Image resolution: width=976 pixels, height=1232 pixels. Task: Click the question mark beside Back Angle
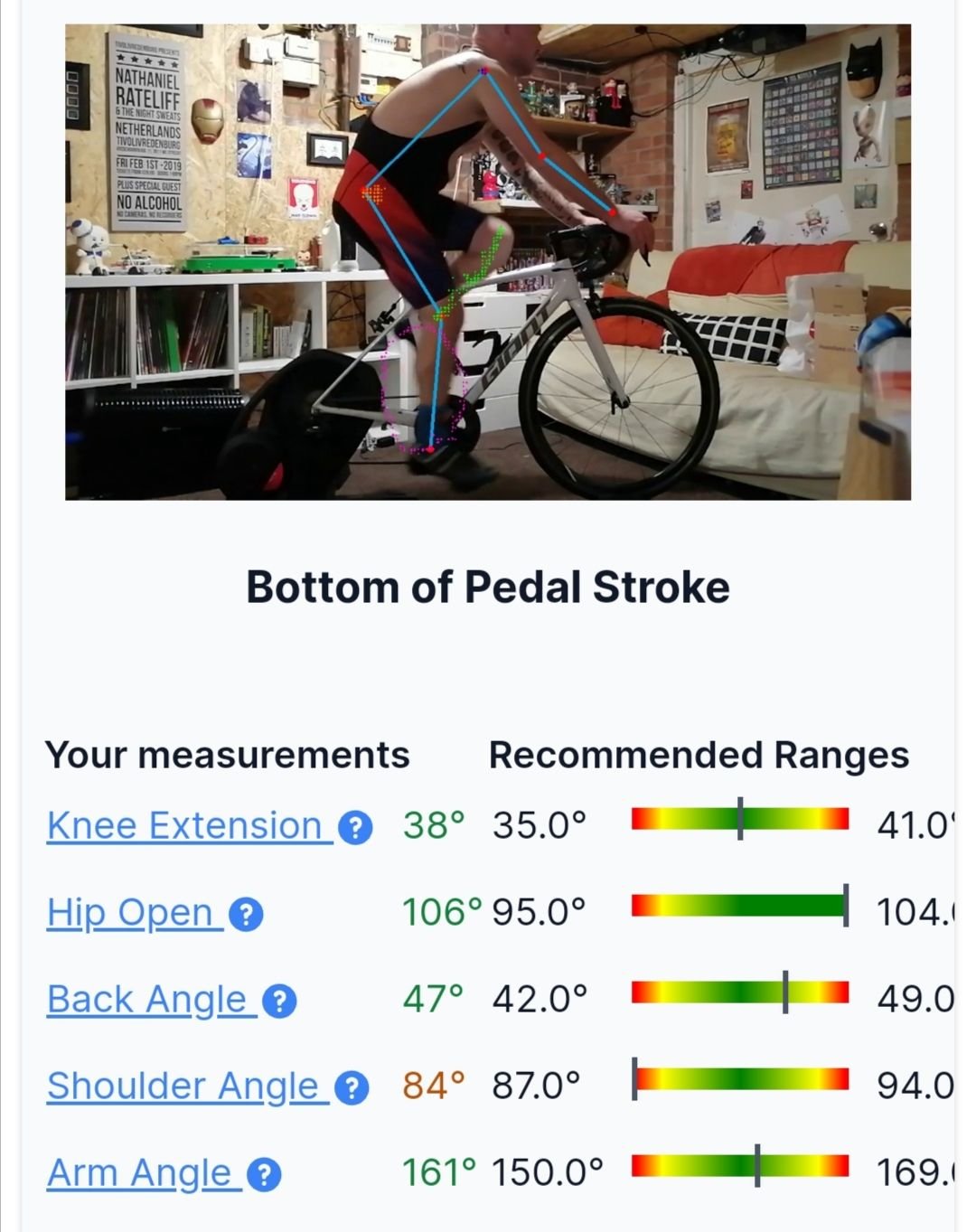pos(279,1002)
